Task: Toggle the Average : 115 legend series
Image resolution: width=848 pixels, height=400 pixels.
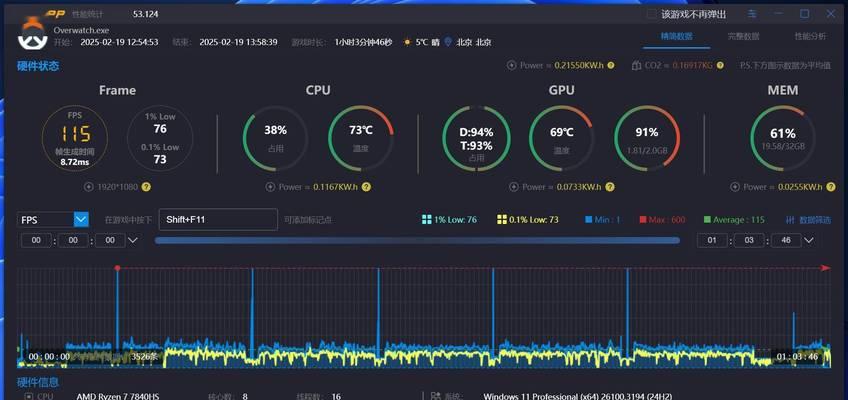Action: pos(734,219)
